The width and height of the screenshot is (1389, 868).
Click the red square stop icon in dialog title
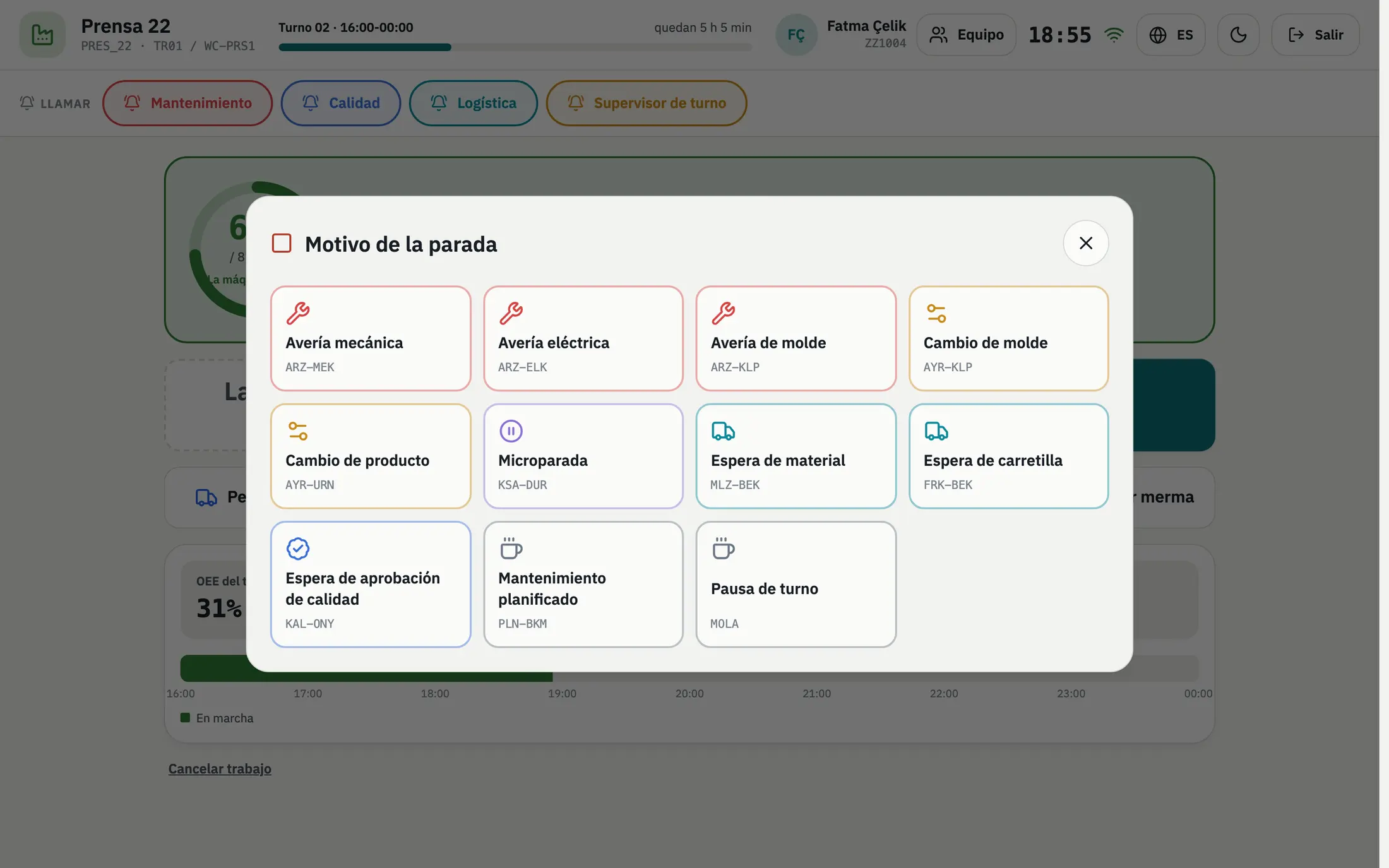coord(282,243)
